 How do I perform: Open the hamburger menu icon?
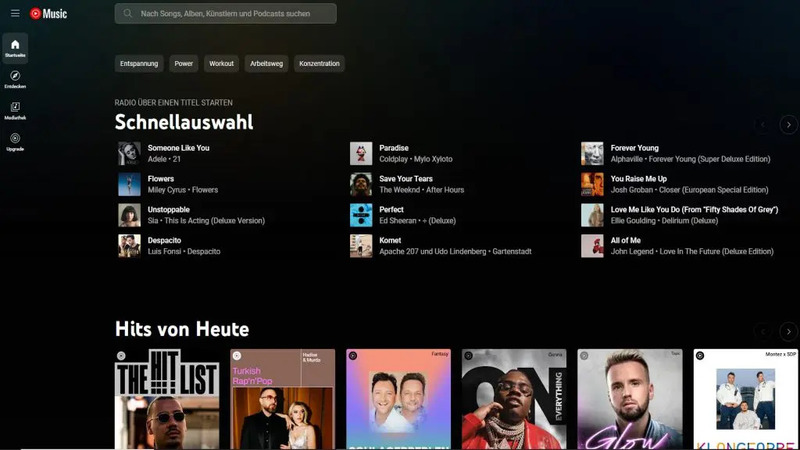[15, 13]
